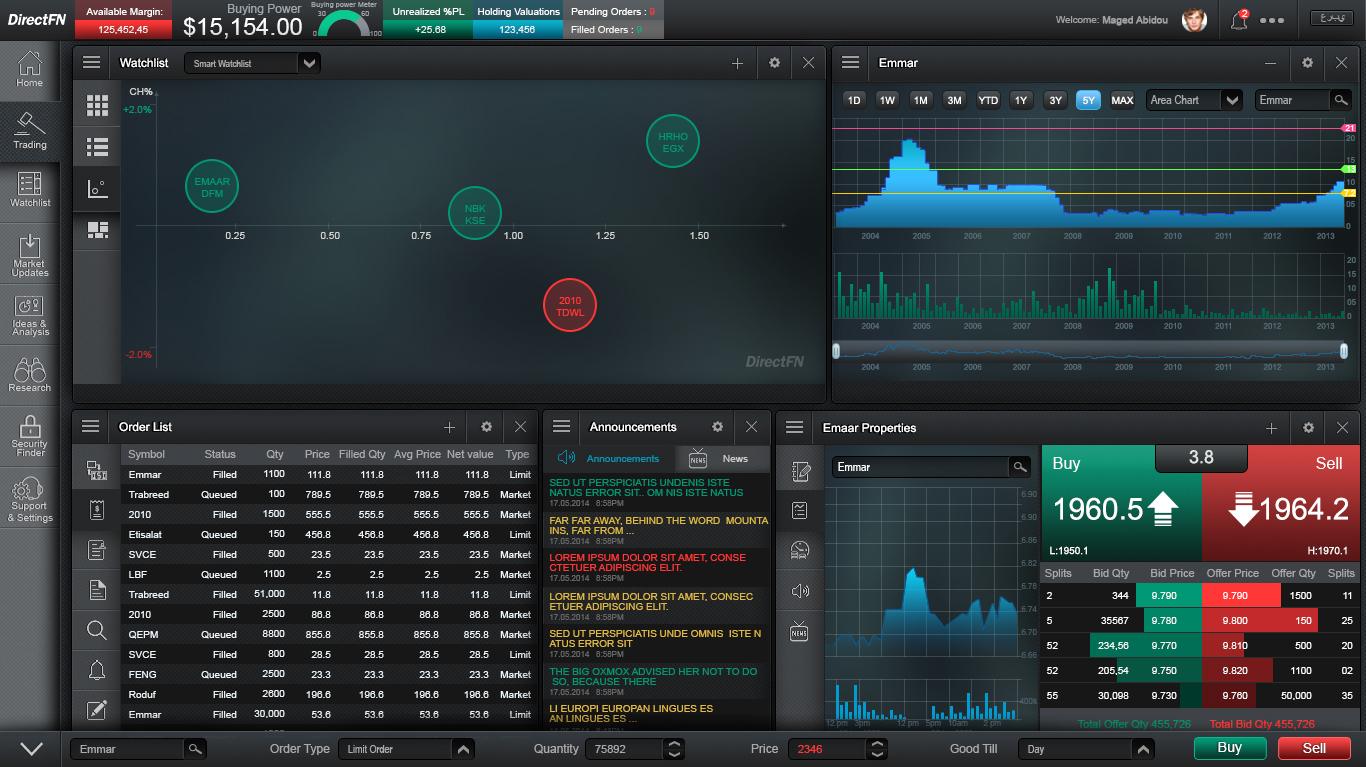This screenshot has width=1366, height=767.
Task: Click the green Buy button in bottom bar
Action: click(x=1229, y=748)
